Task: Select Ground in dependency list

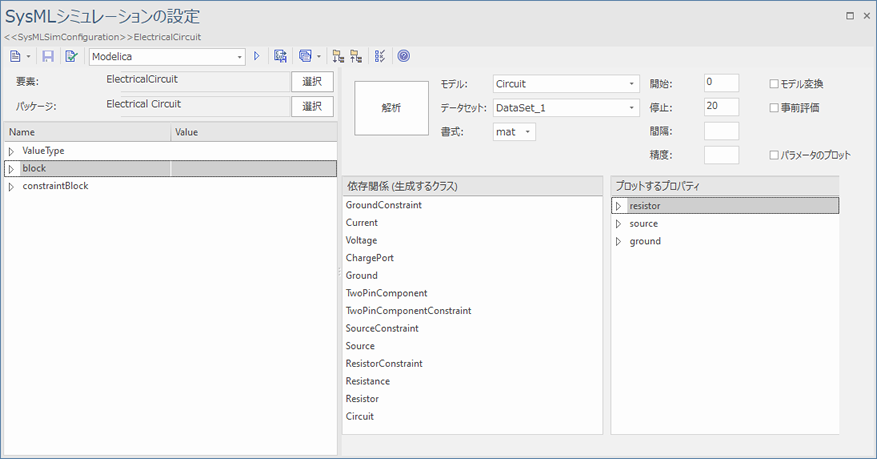Action: [x=361, y=276]
